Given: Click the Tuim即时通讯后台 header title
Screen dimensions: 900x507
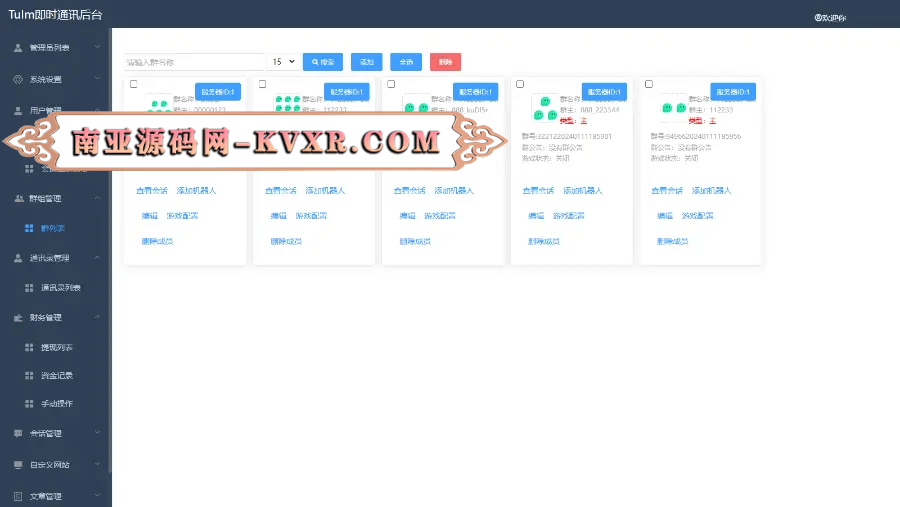Looking at the screenshot, I should 55,15.
